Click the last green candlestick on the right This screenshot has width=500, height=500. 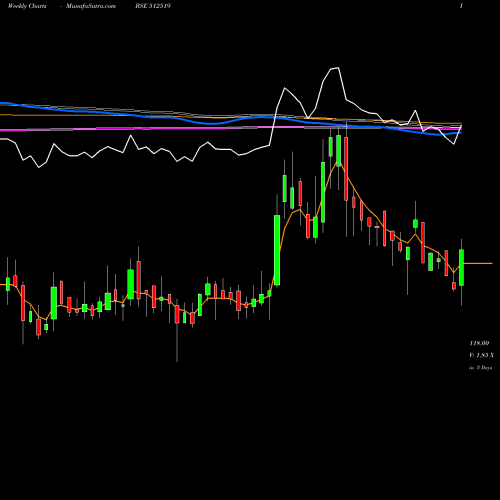pyautogui.click(x=462, y=267)
